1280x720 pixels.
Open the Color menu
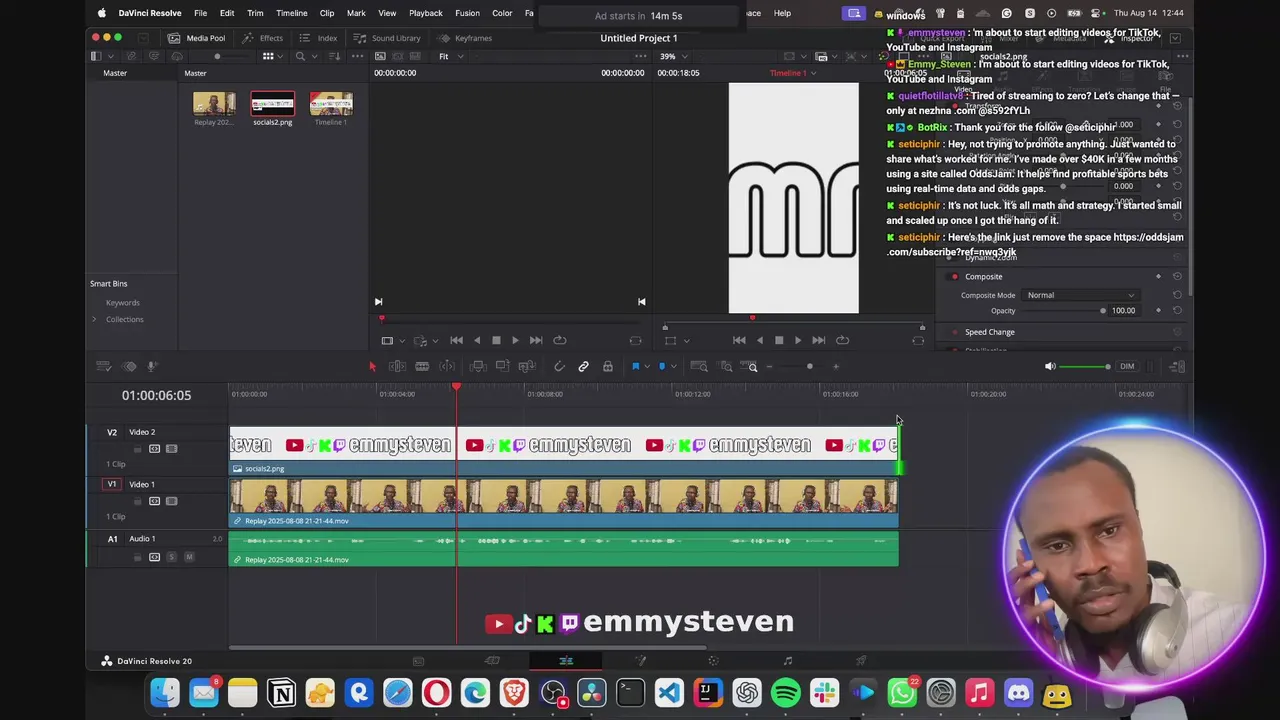502,13
